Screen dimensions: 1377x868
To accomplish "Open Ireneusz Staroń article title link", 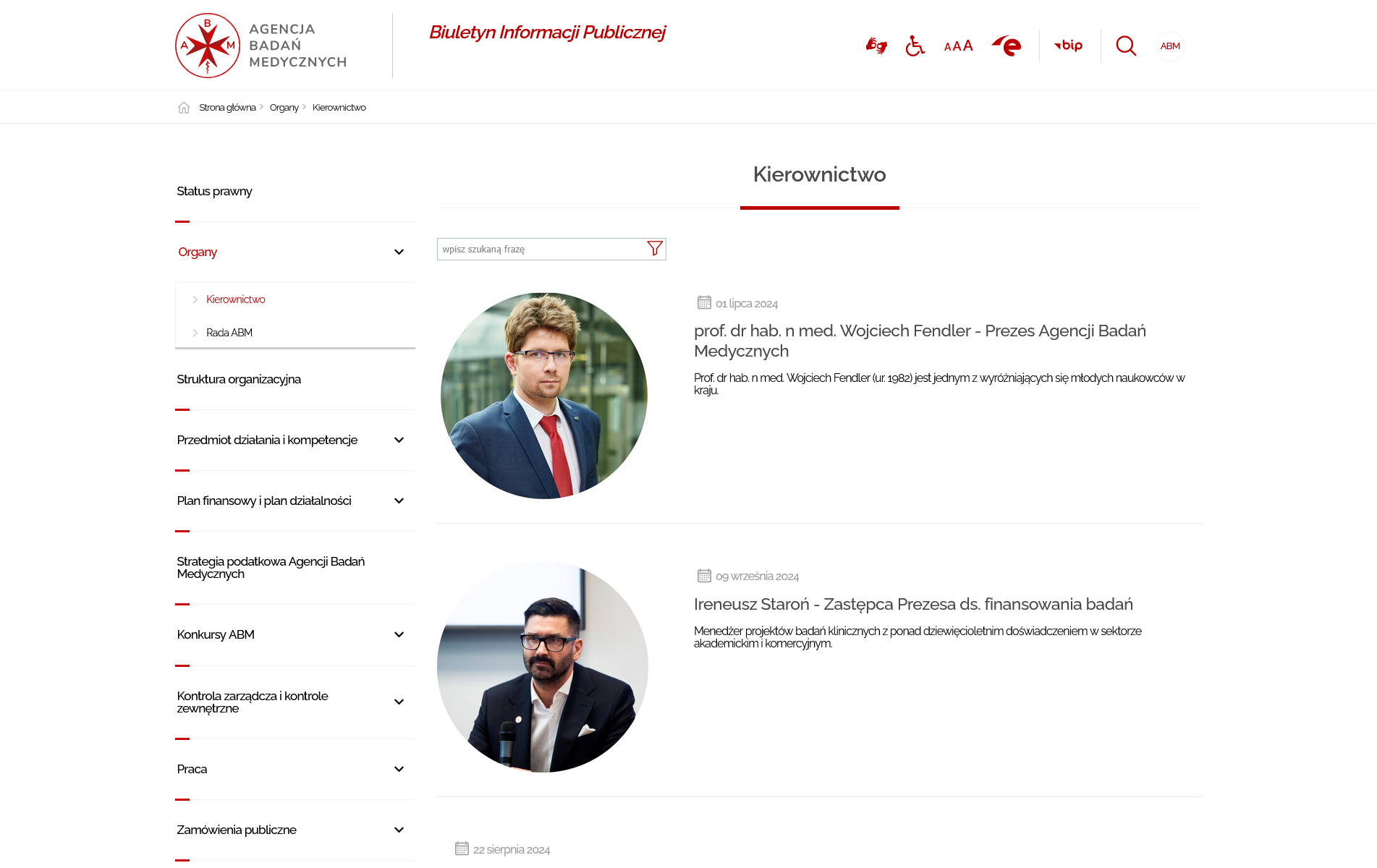I will (x=913, y=605).
